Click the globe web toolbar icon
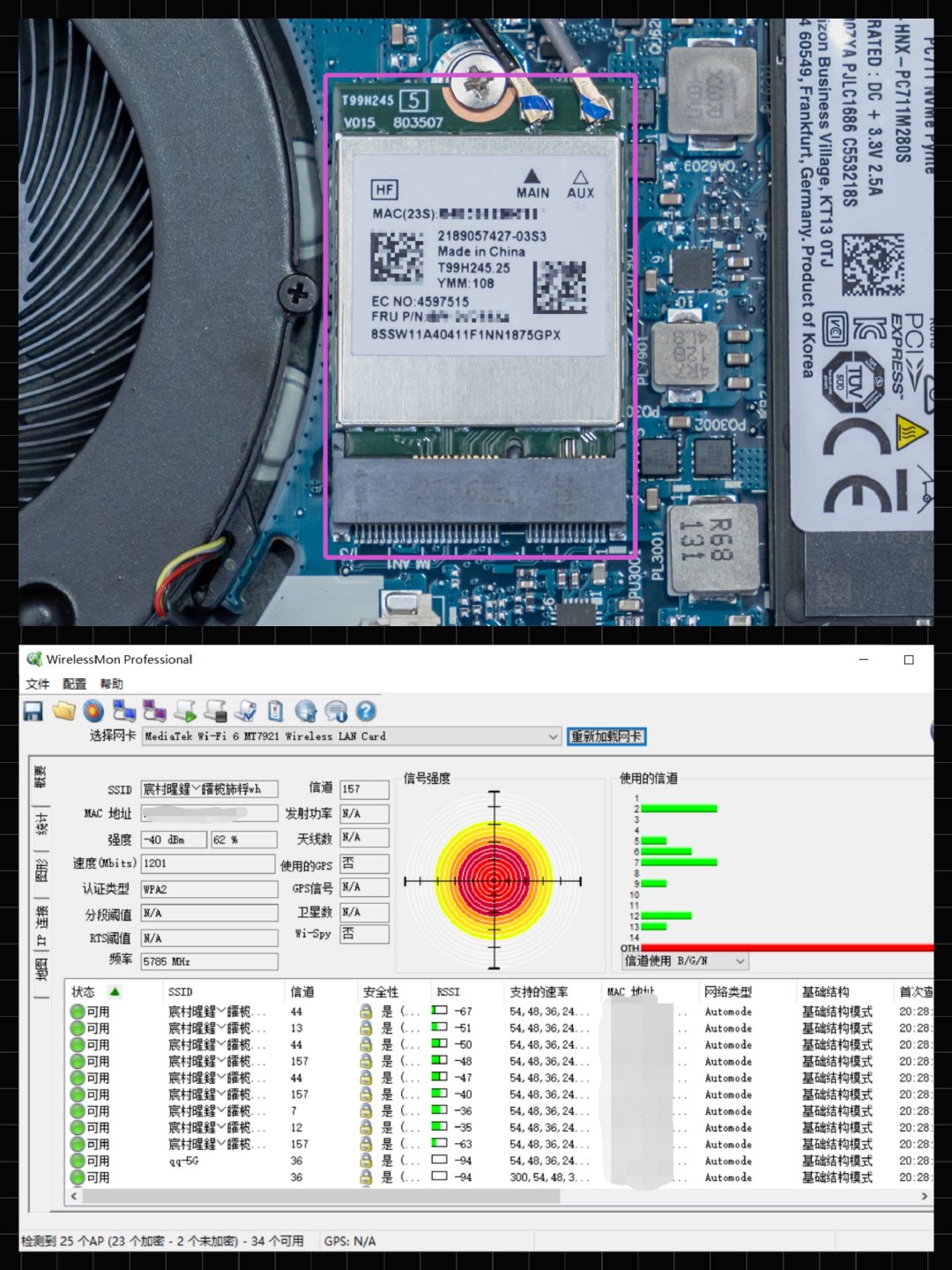 pyautogui.click(x=305, y=712)
